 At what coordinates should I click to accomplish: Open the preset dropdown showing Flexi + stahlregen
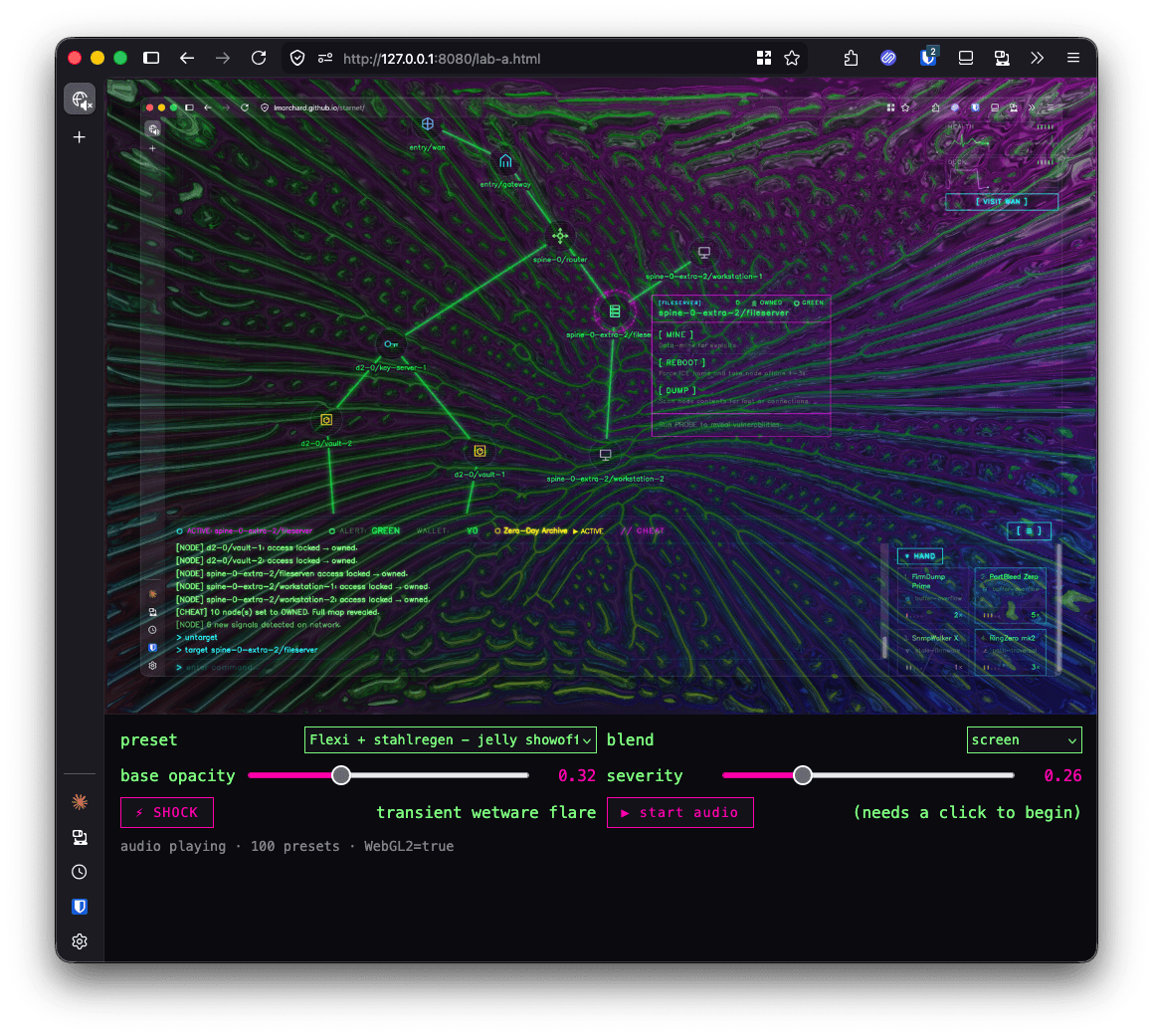pyautogui.click(x=450, y=740)
